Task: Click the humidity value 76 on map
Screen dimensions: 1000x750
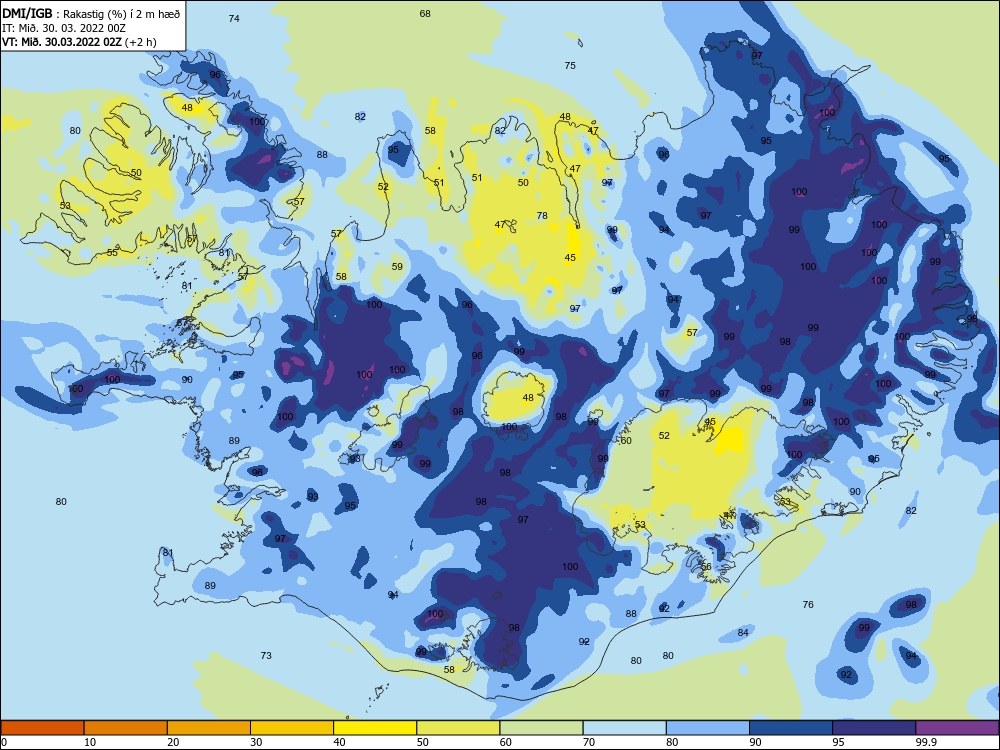Action: (x=808, y=604)
